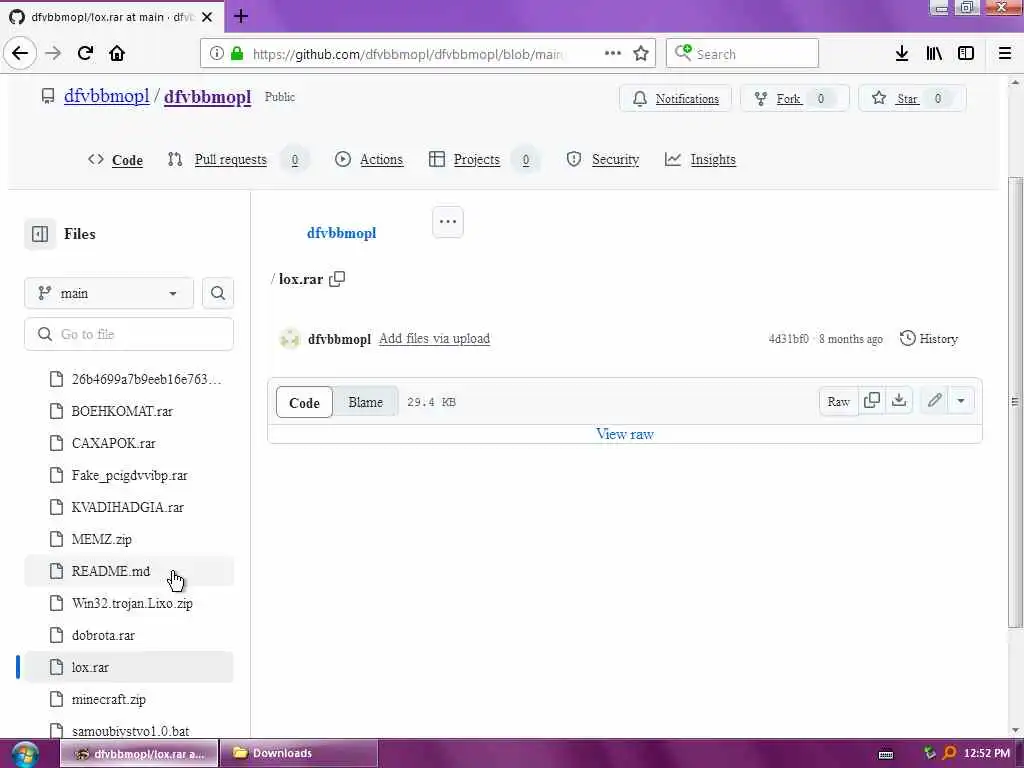Open dobrota.rar in the file tree
The width and height of the screenshot is (1024, 768).
click(x=129, y=635)
